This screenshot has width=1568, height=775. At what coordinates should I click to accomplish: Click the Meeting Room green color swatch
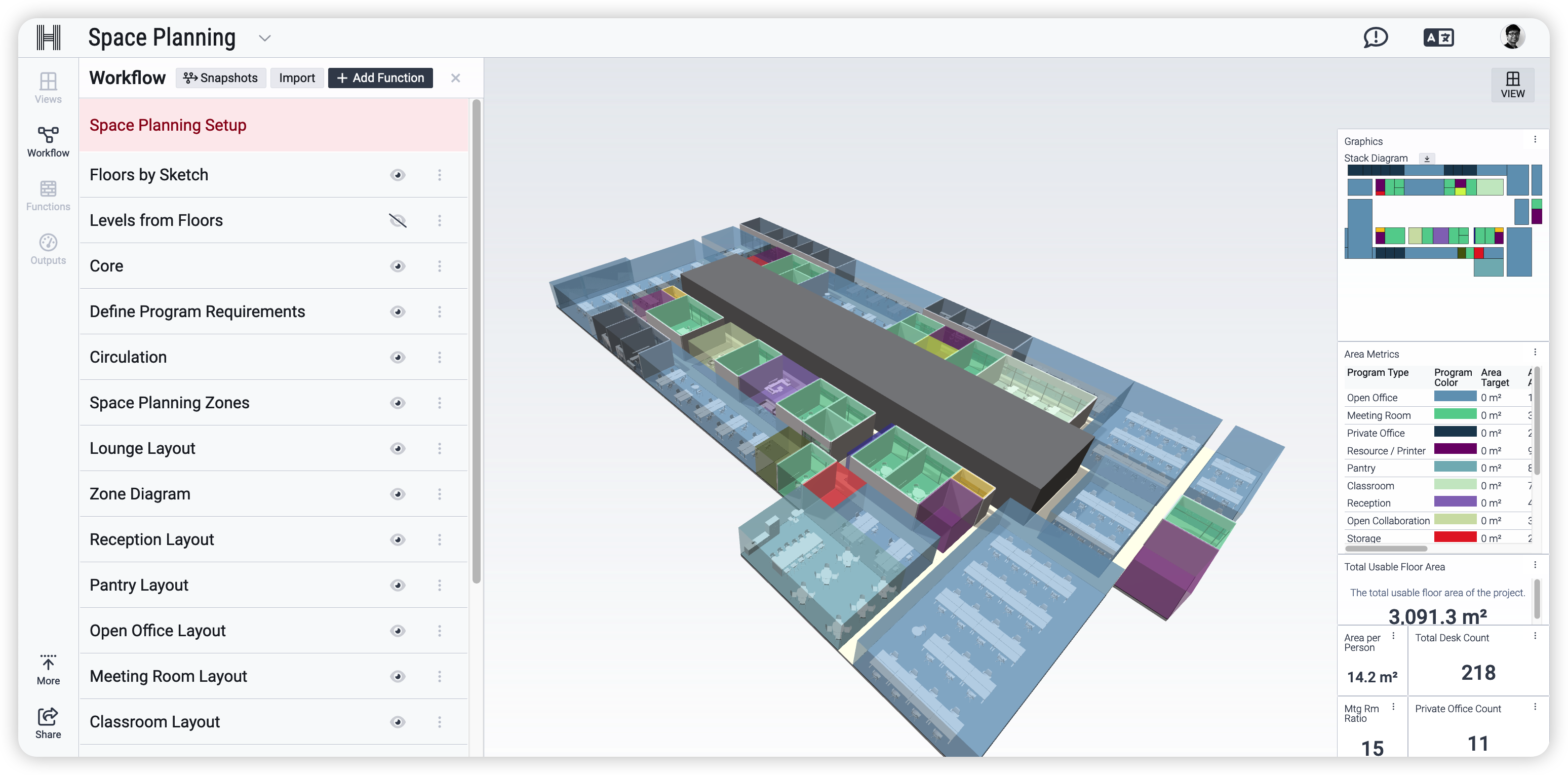[x=1455, y=414]
